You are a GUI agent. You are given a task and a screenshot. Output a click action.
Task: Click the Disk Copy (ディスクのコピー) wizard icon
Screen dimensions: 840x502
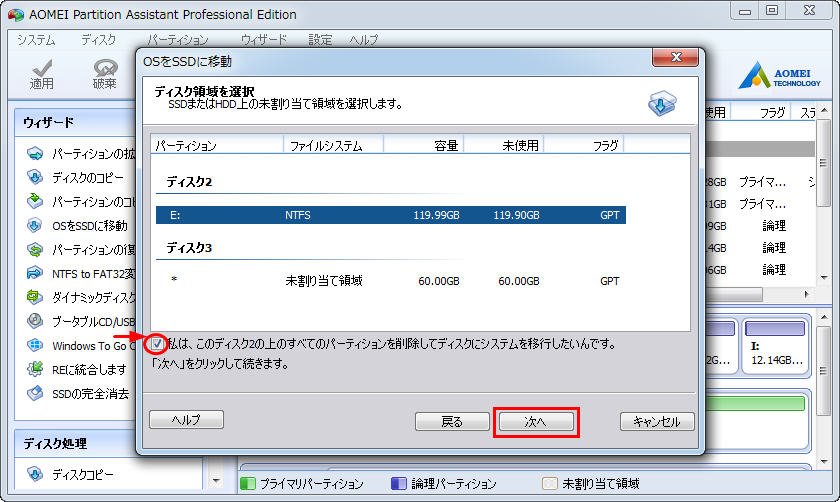(x=35, y=177)
